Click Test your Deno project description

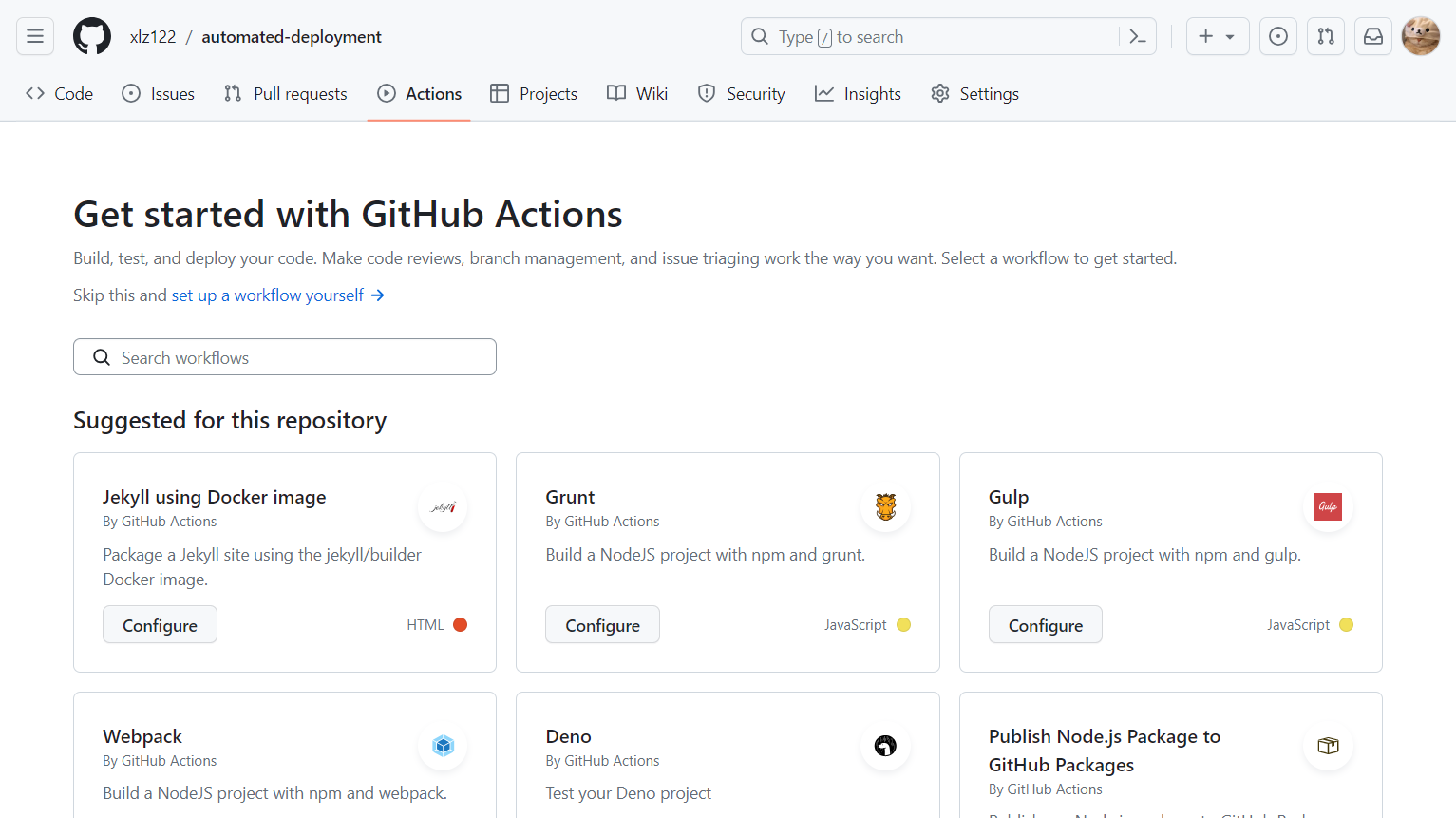pos(628,793)
